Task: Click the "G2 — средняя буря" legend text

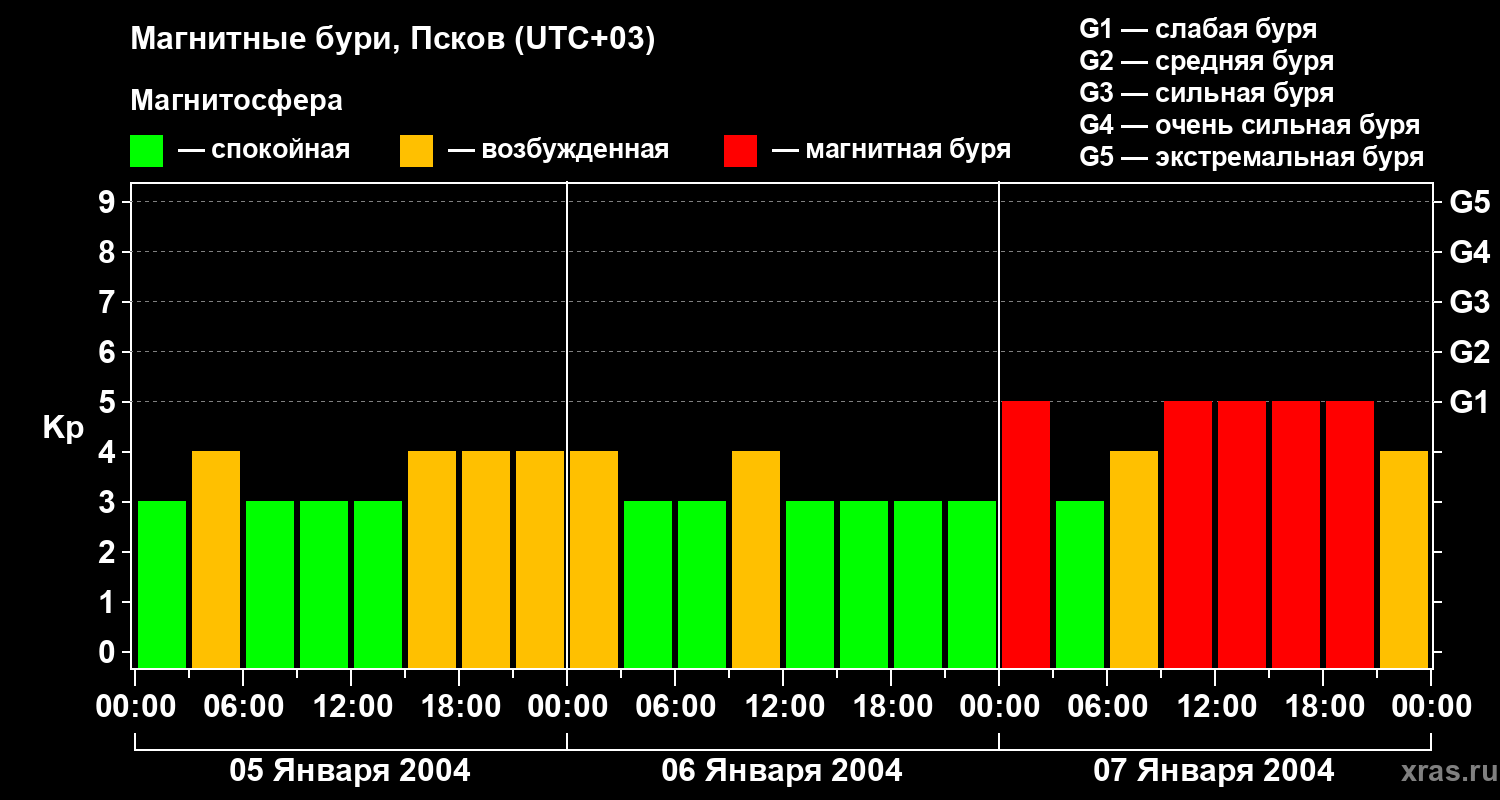Action: point(1206,61)
